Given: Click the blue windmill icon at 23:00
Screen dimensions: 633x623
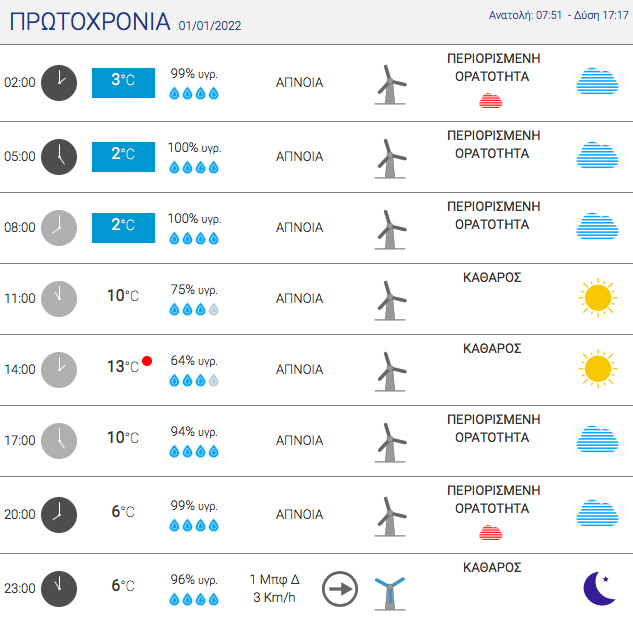Looking at the screenshot, I should pyautogui.click(x=390, y=594).
